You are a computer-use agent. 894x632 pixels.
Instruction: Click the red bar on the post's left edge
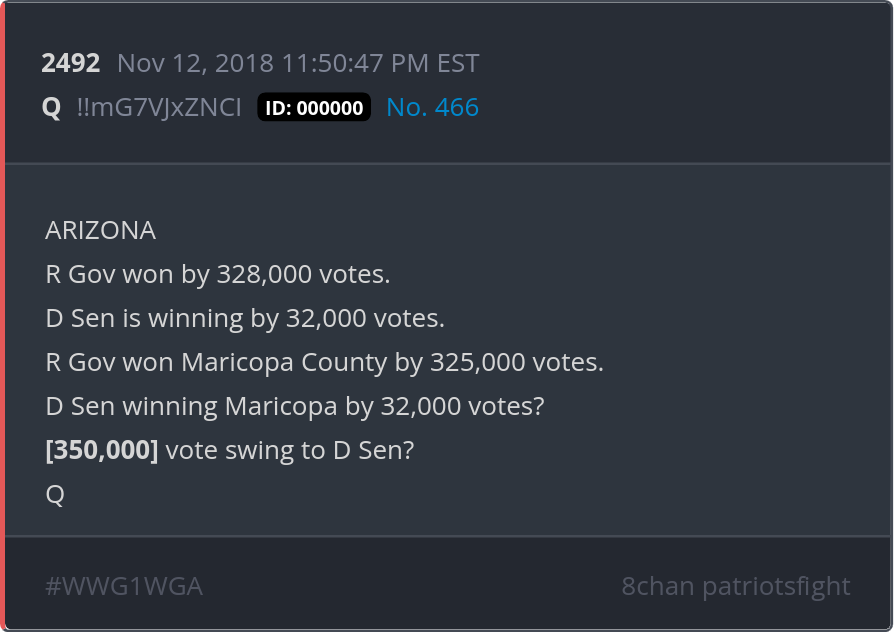[x=3, y=316]
